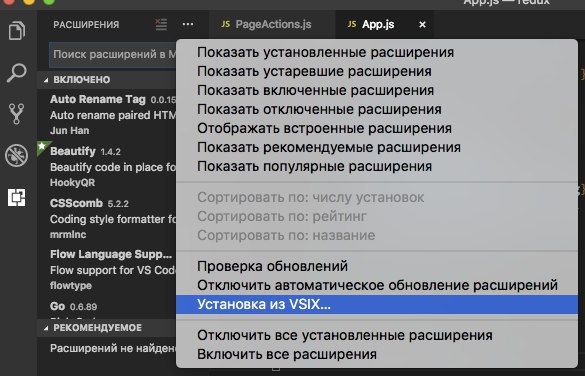
Task: Click the HookyQR publisher name
Action: click(72, 183)
